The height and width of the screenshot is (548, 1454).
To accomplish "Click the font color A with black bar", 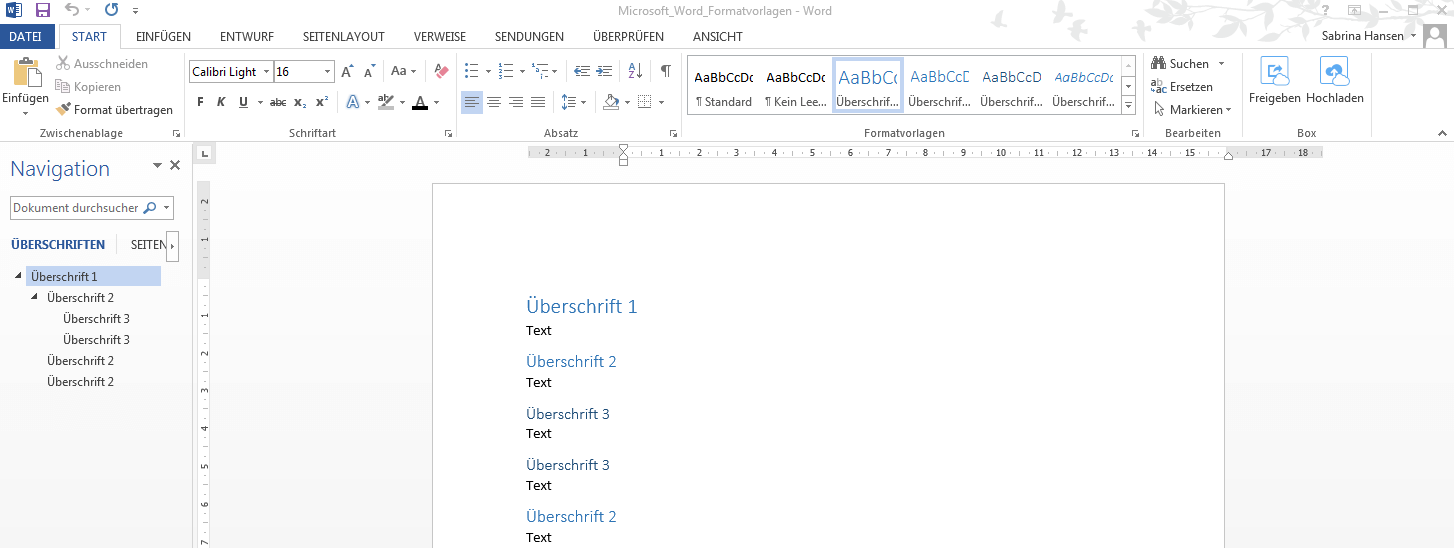I will click(420, 102).
